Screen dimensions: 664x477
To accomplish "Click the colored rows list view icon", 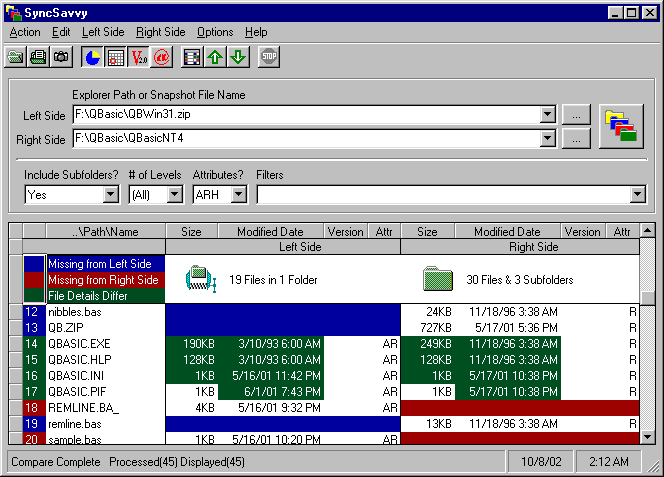I will point(192,57).
